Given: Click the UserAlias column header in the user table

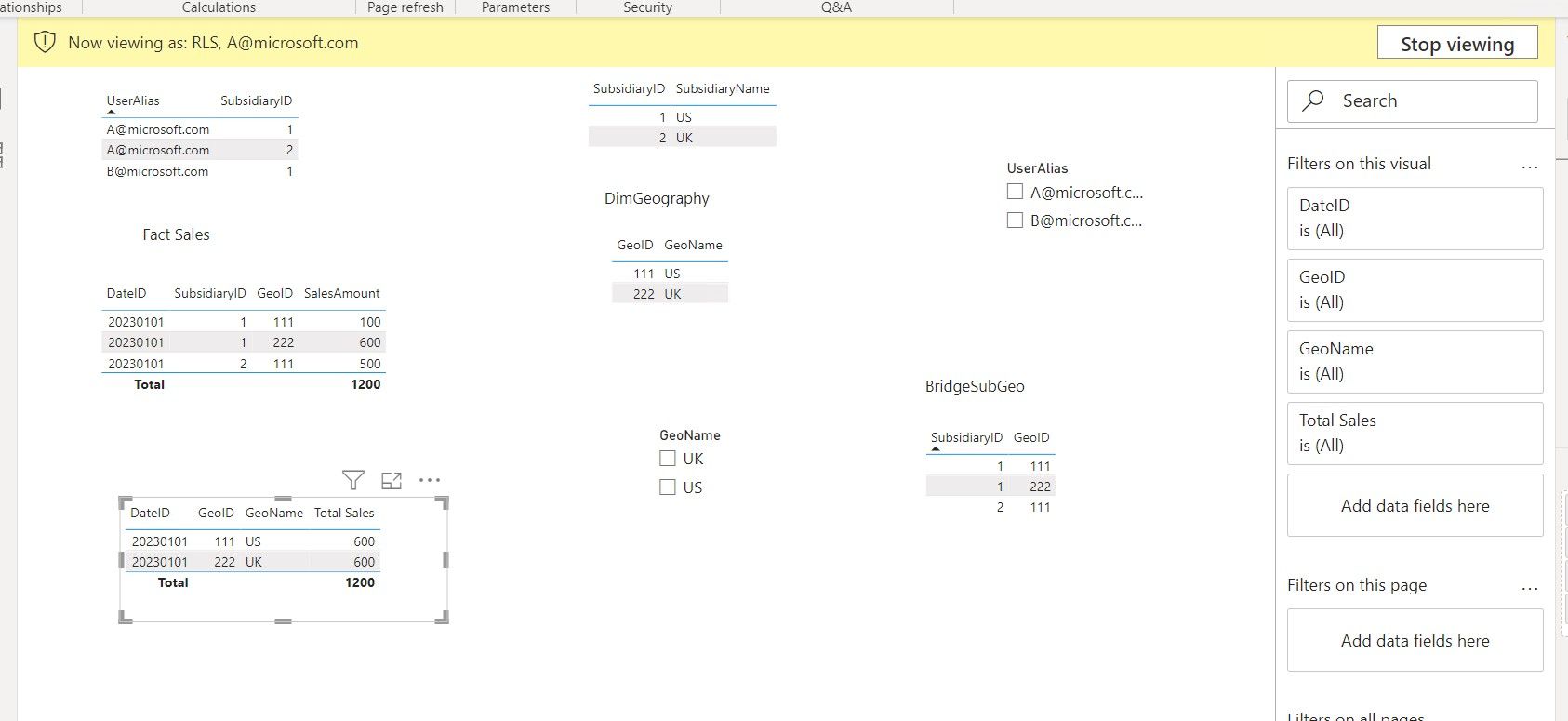Looking at the screenshot, I should (133, 100).
